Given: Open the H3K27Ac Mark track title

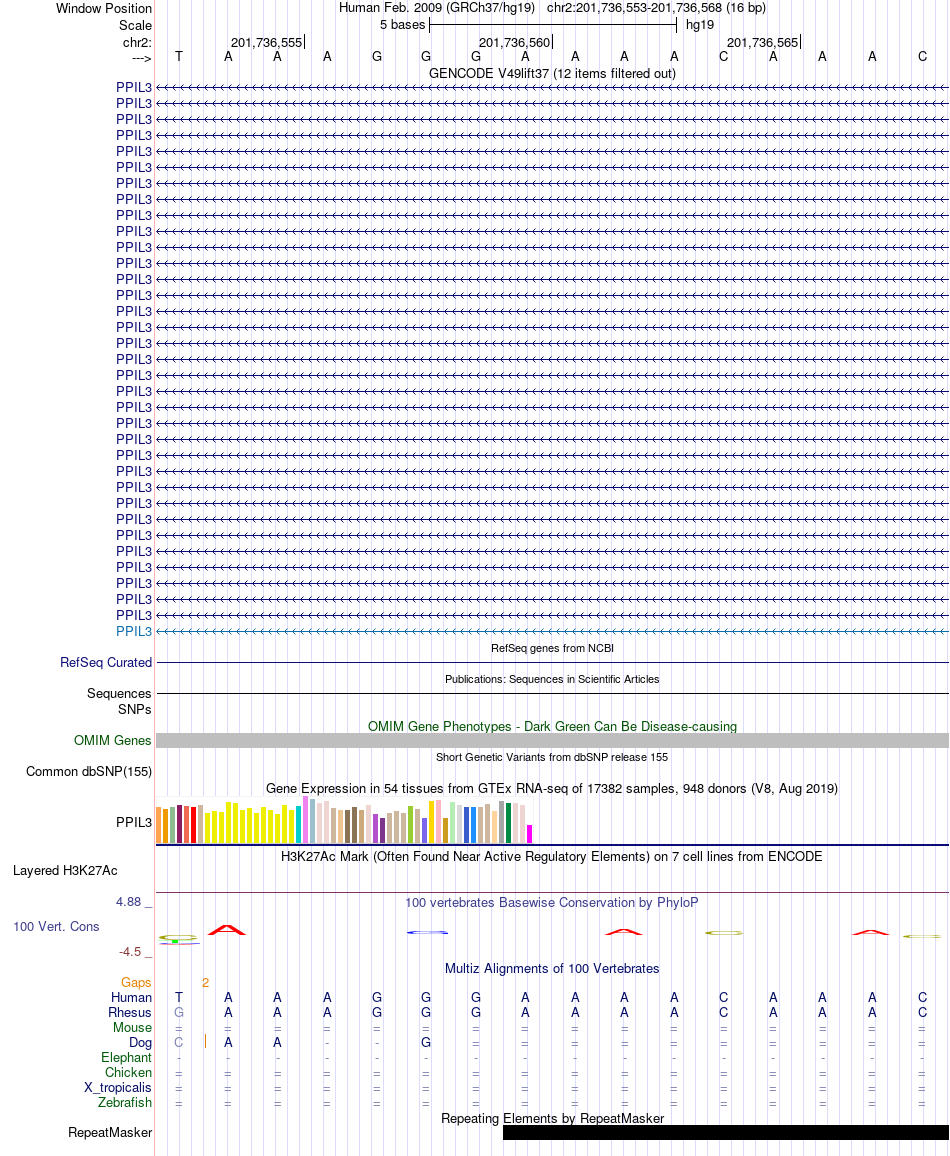Looking at the screenshot, I should click(x=552, y=857).
